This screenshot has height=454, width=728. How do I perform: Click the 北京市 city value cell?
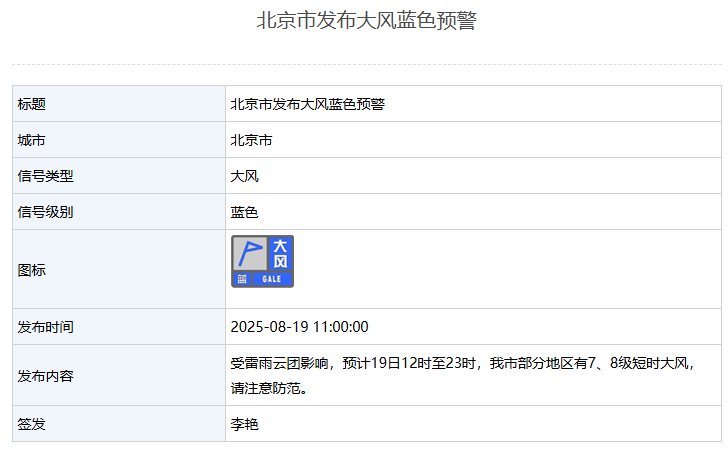click(x=251, y=140)
